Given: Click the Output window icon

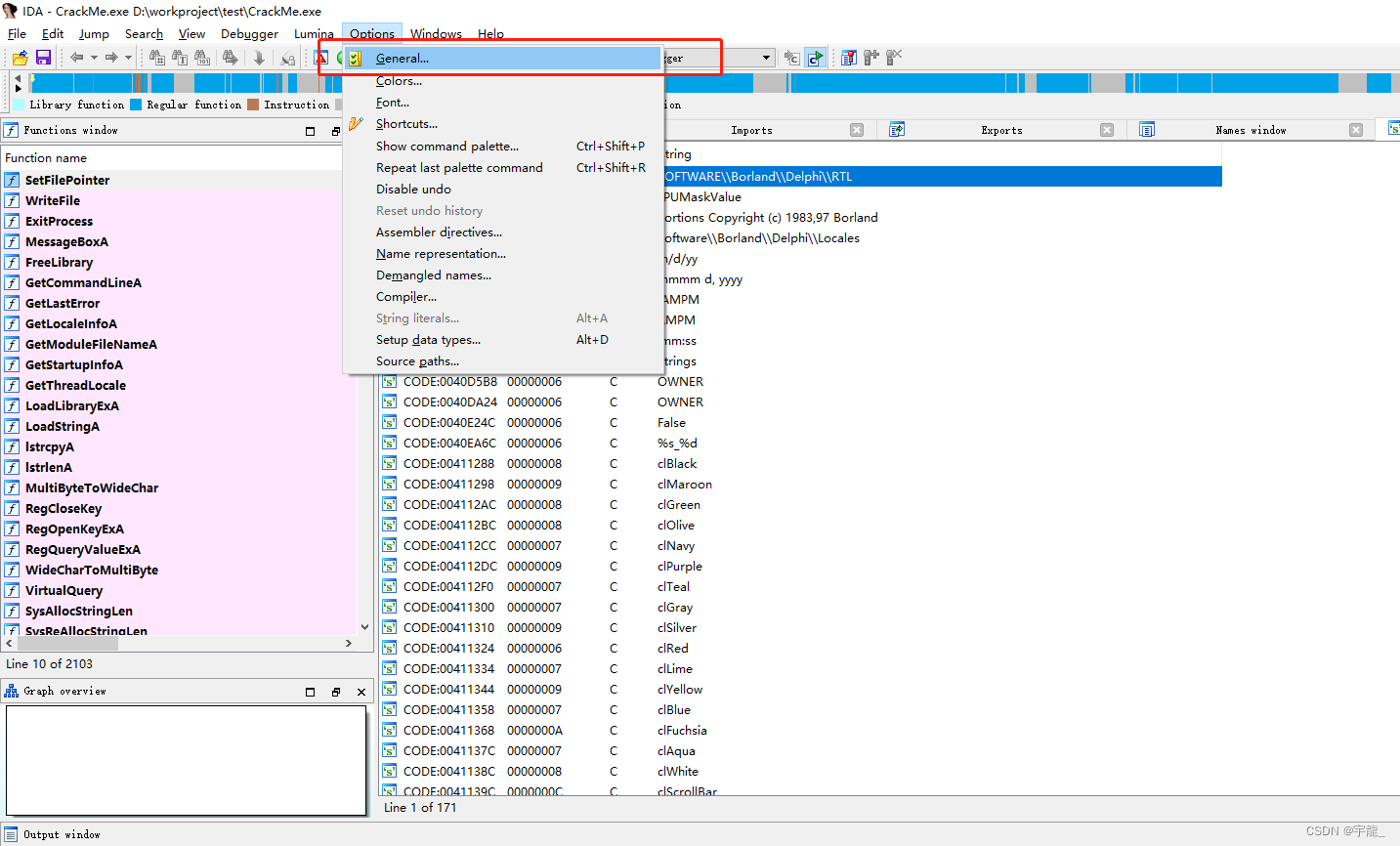Looking at the screenshot, I should (x=11, y=834).
